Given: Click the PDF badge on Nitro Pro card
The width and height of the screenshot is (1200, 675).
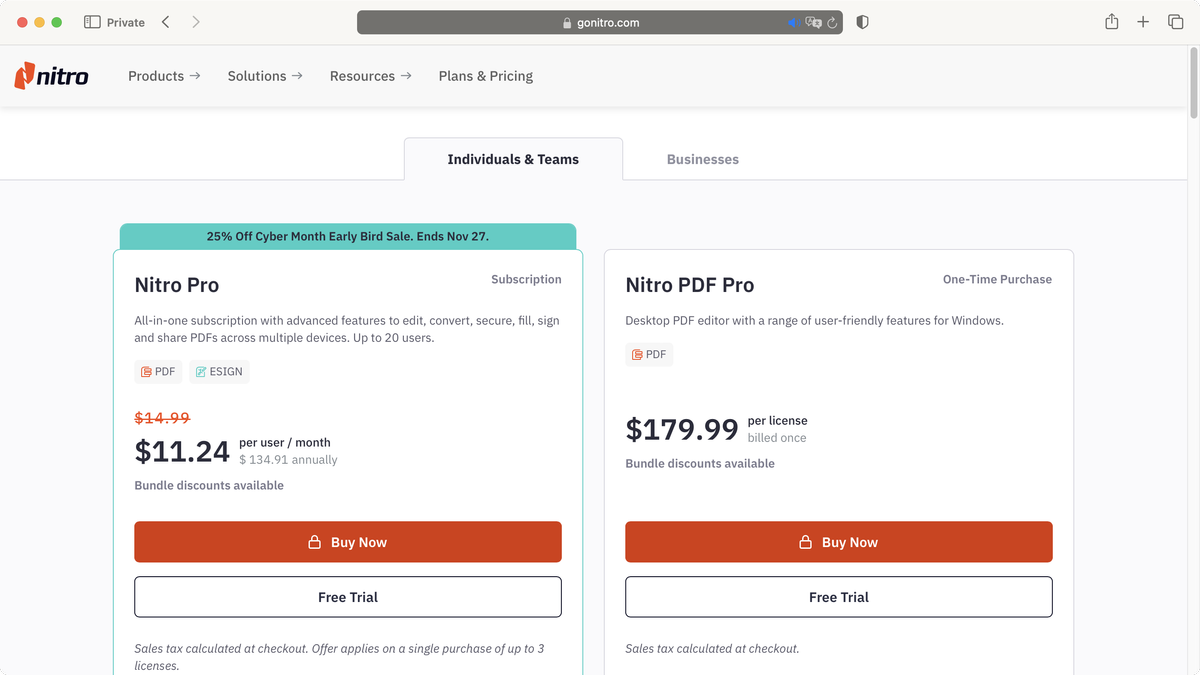Looking at the screenshot, I should tap(158, 371).
